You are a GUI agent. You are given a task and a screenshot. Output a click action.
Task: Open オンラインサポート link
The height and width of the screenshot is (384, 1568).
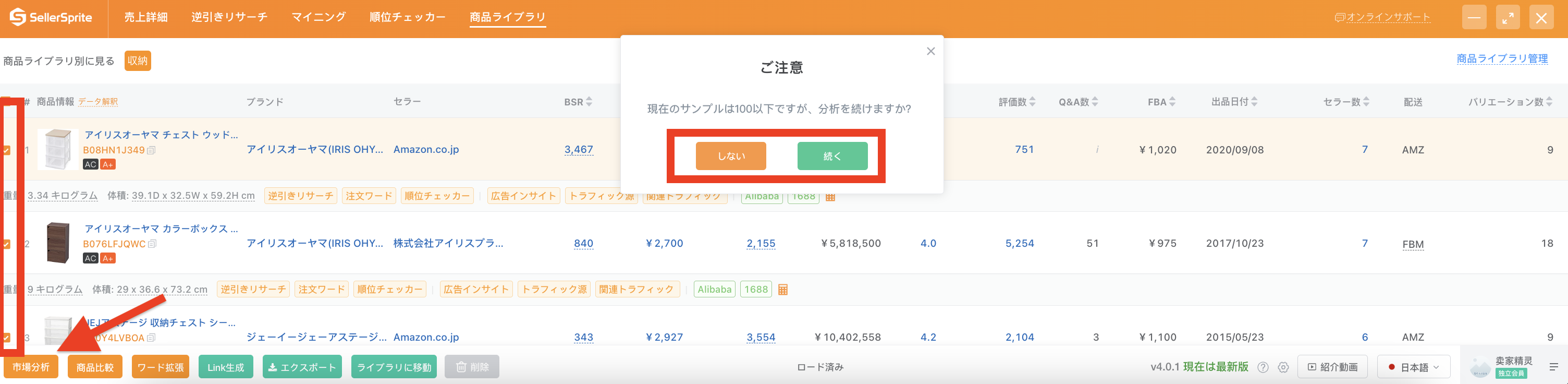1382,17
